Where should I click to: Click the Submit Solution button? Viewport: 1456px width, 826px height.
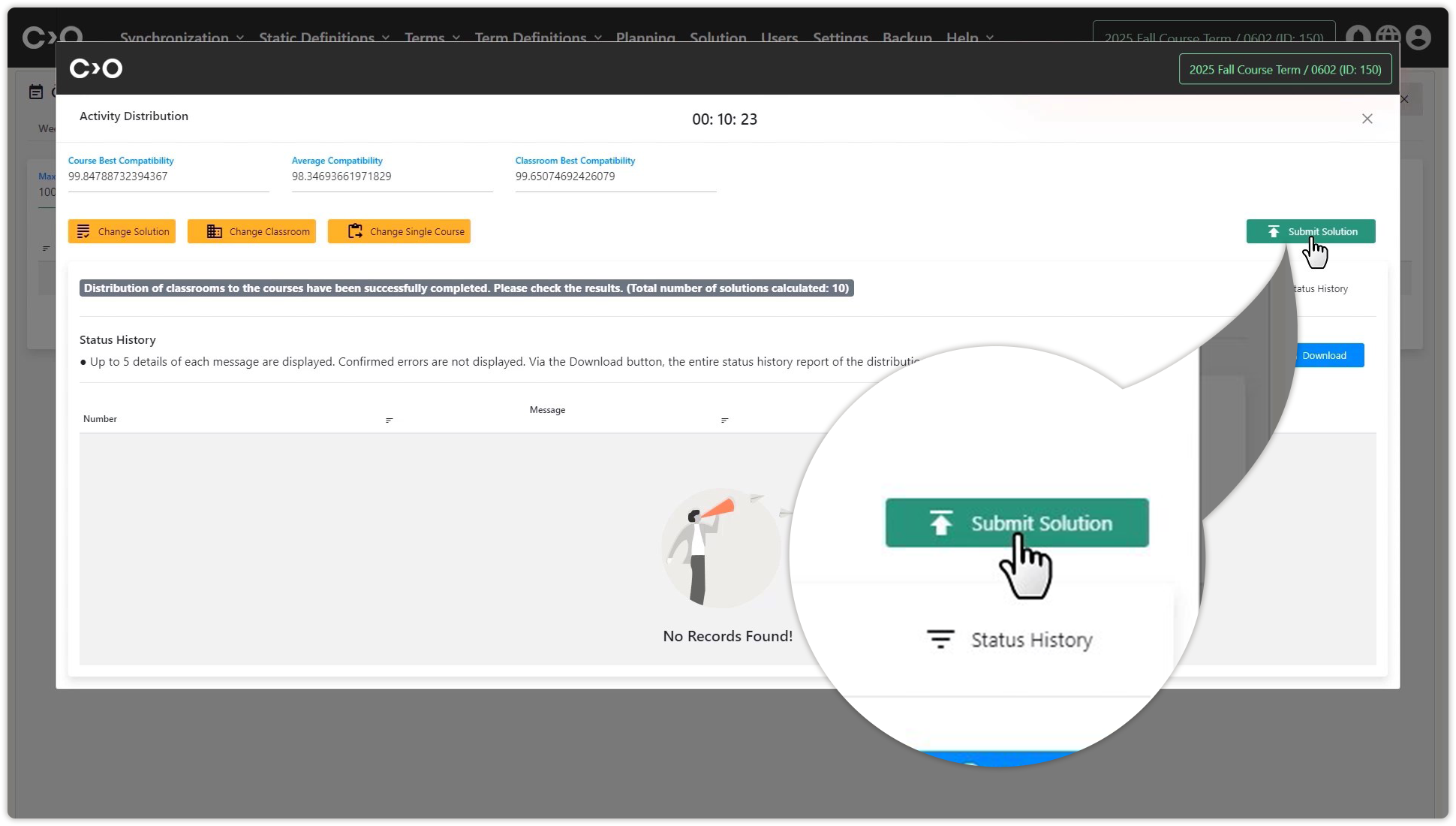click(x=1322, y=231)
